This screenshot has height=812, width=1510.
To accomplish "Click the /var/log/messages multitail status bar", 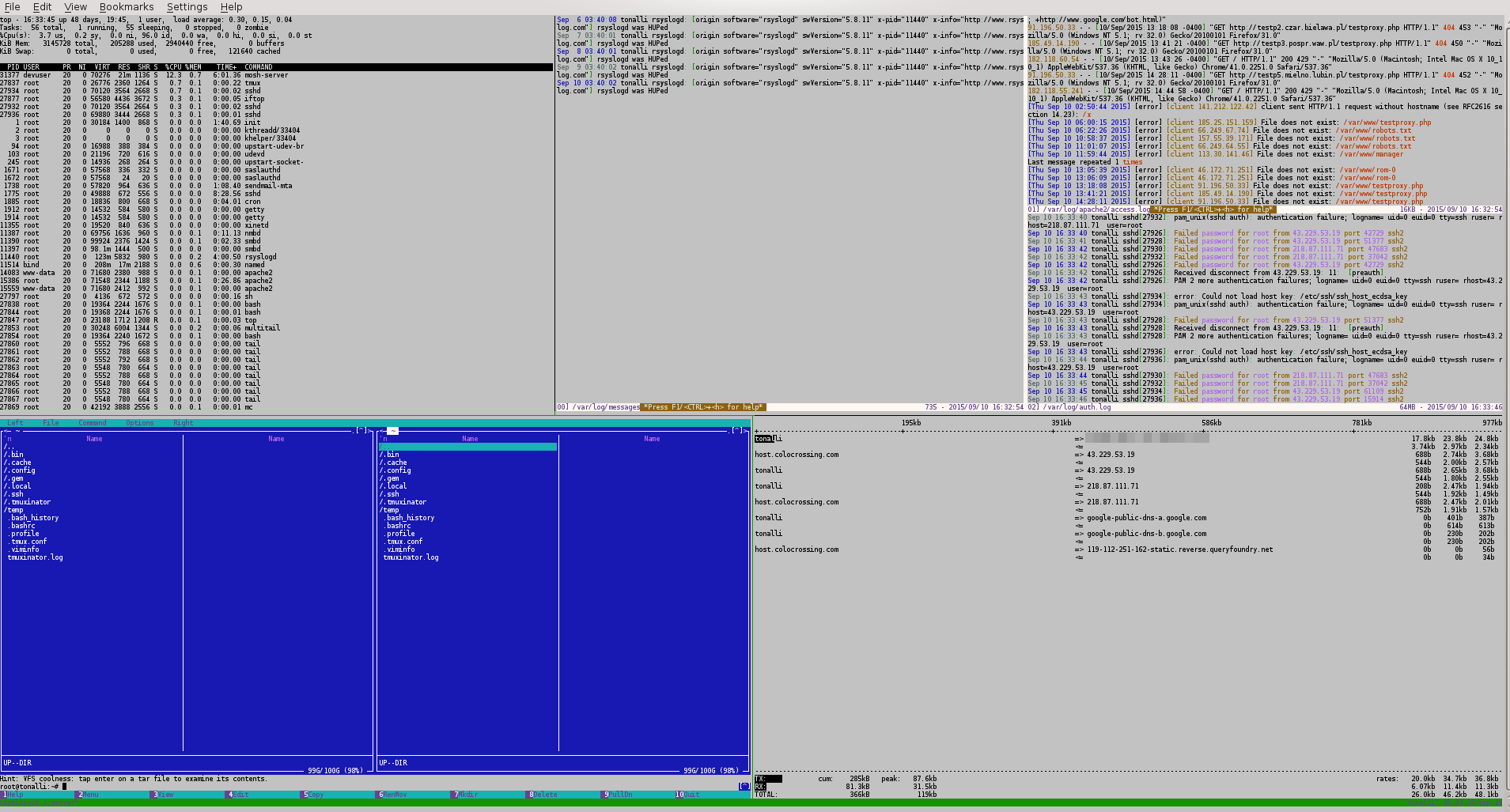I will (x=789, y=407).
